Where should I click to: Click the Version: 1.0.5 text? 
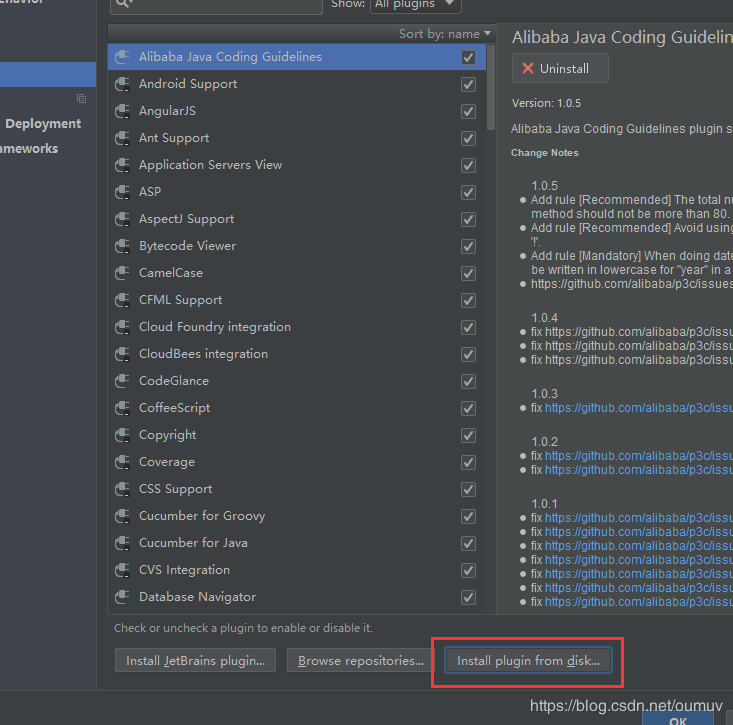pyautogui.click(x=546, y=103)
